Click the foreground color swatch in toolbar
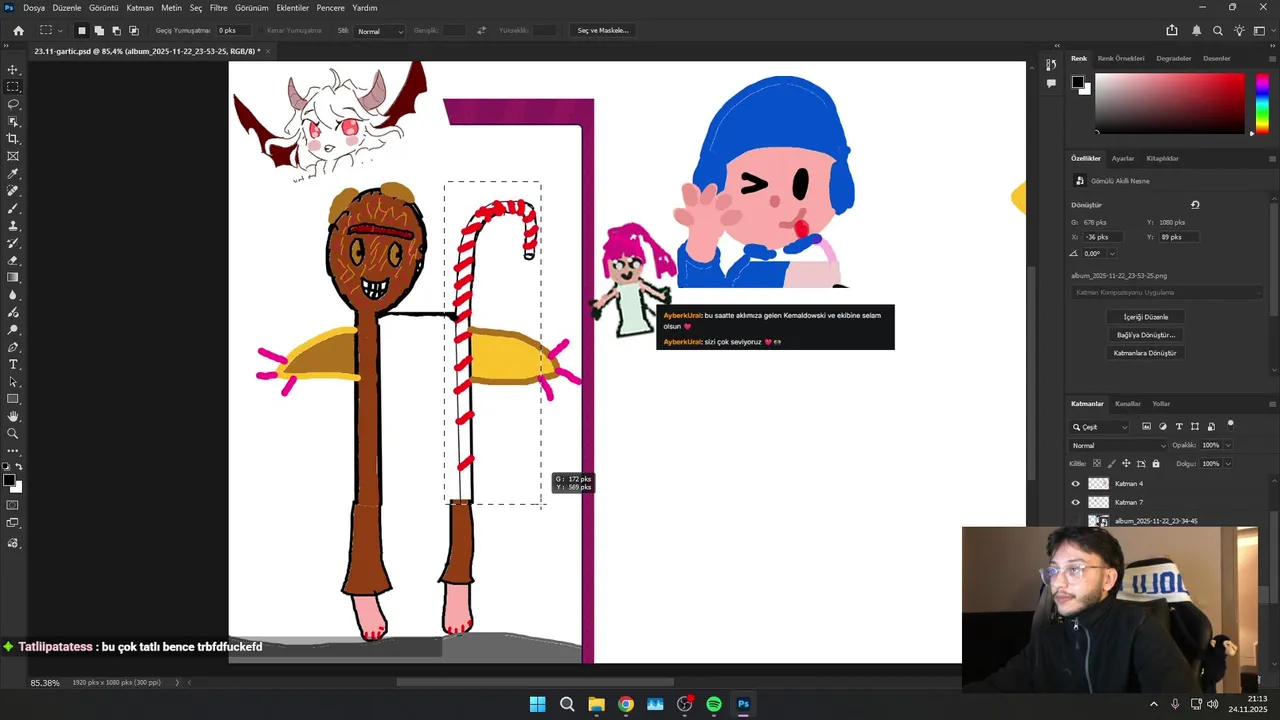This screenshot has height=720, width=1280. tap(9, 481)
